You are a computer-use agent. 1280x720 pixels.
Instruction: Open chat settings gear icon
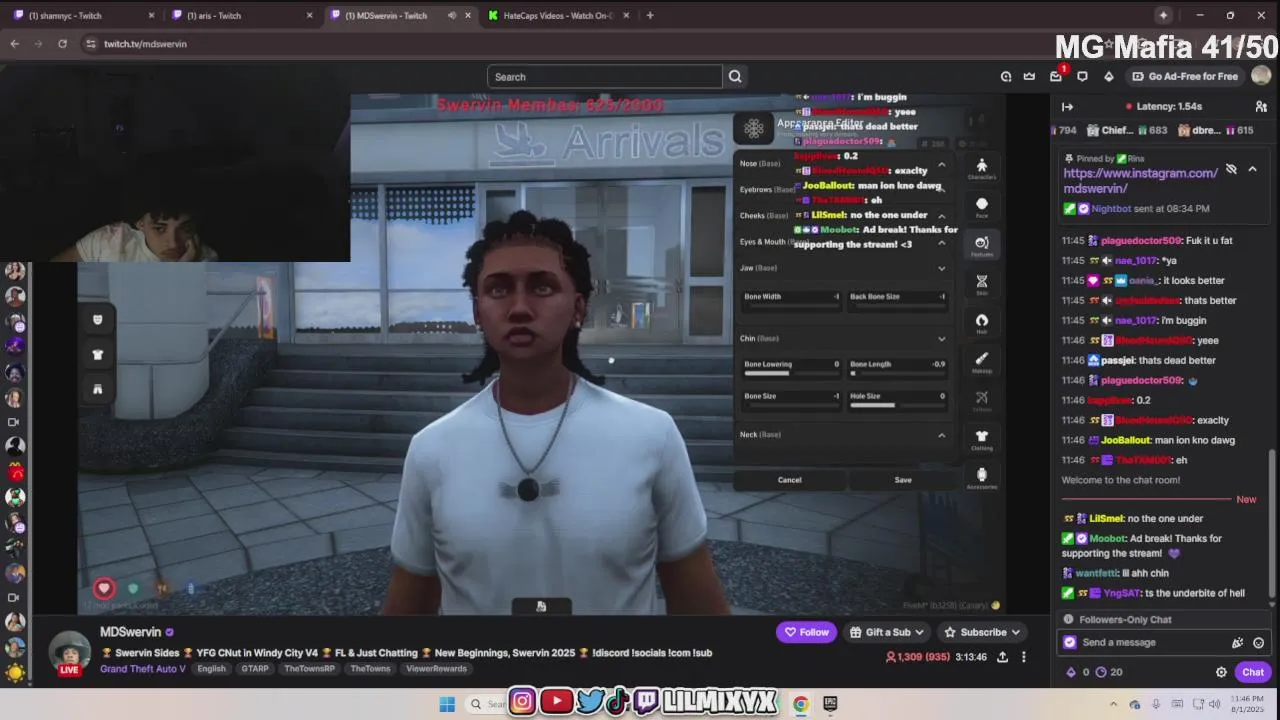tap(1221, 672)
